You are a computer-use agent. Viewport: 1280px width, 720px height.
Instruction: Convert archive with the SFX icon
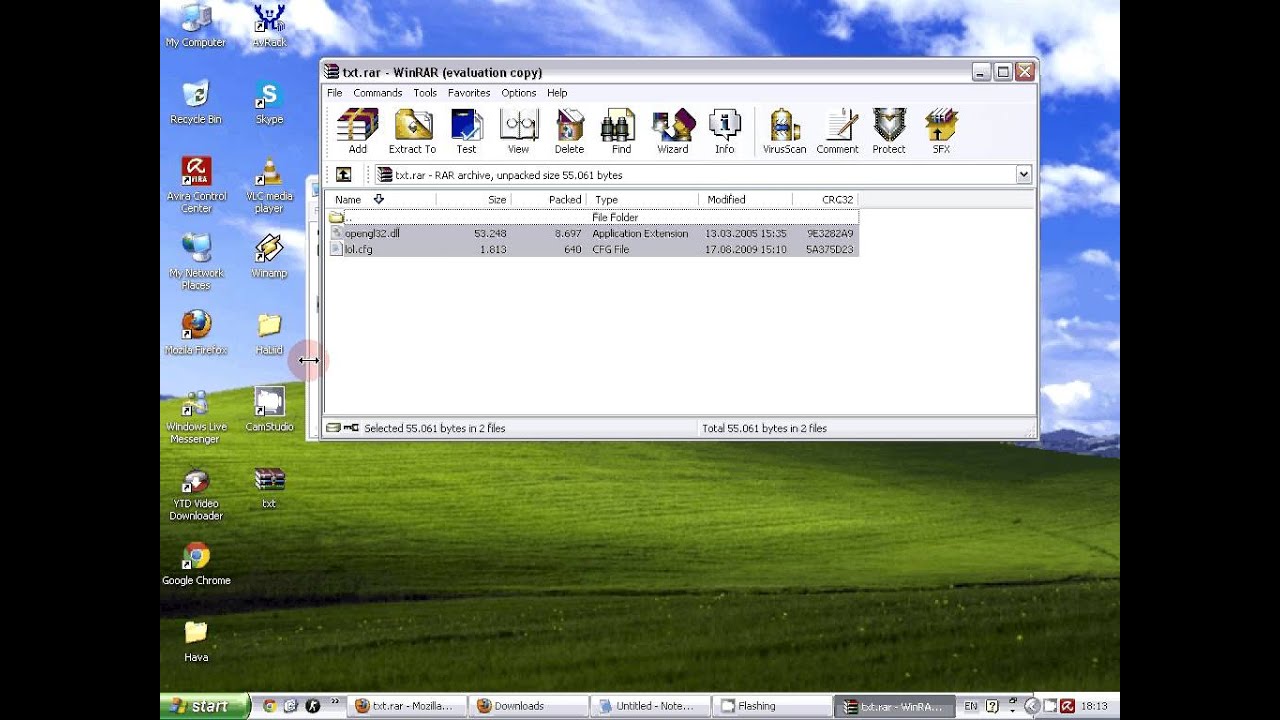(941, 131)
